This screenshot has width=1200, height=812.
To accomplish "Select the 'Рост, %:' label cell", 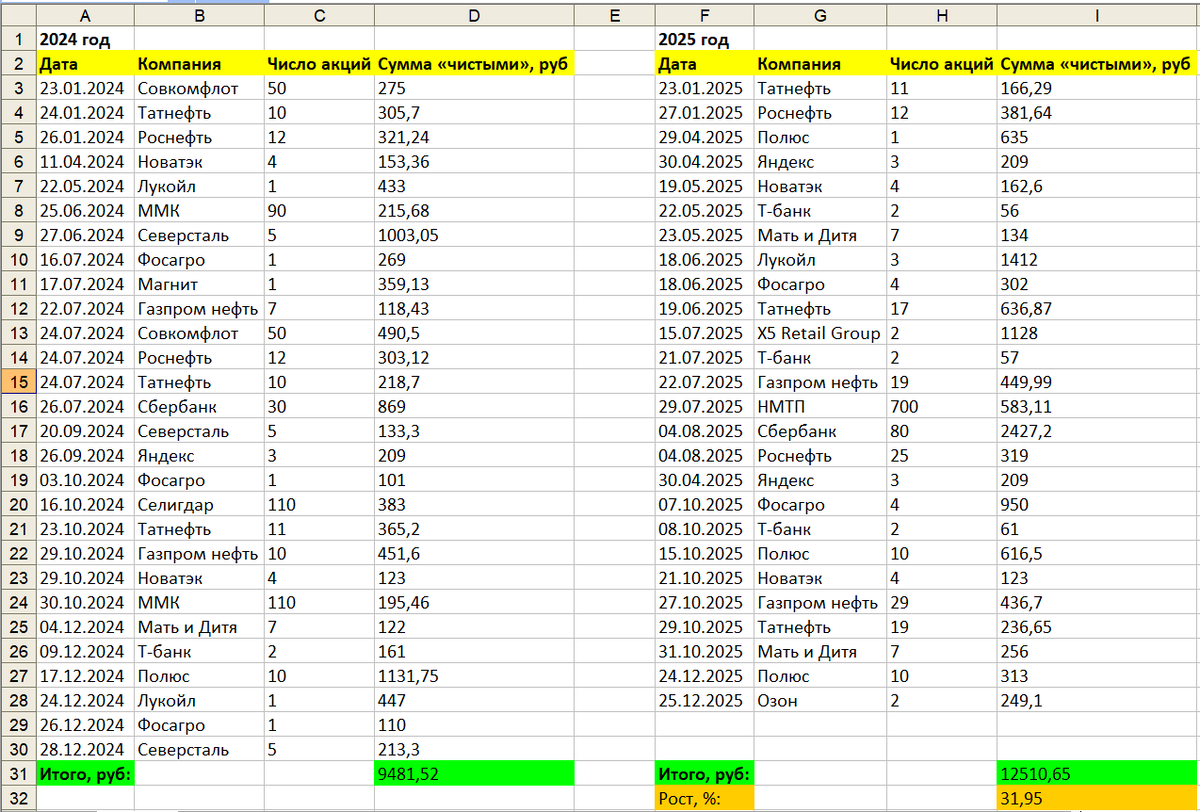I will pos(704,798).
